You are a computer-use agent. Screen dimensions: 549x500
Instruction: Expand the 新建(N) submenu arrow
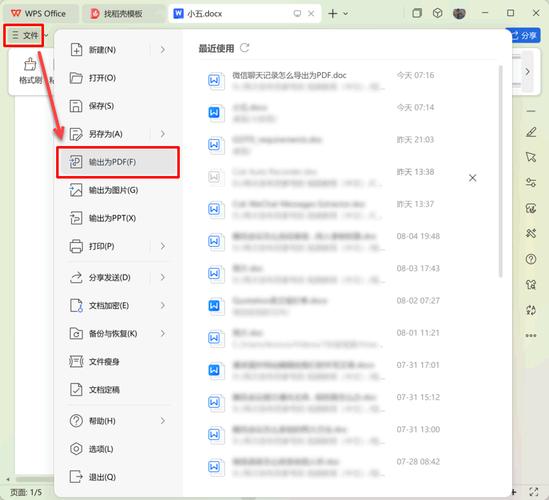point(163,50)
